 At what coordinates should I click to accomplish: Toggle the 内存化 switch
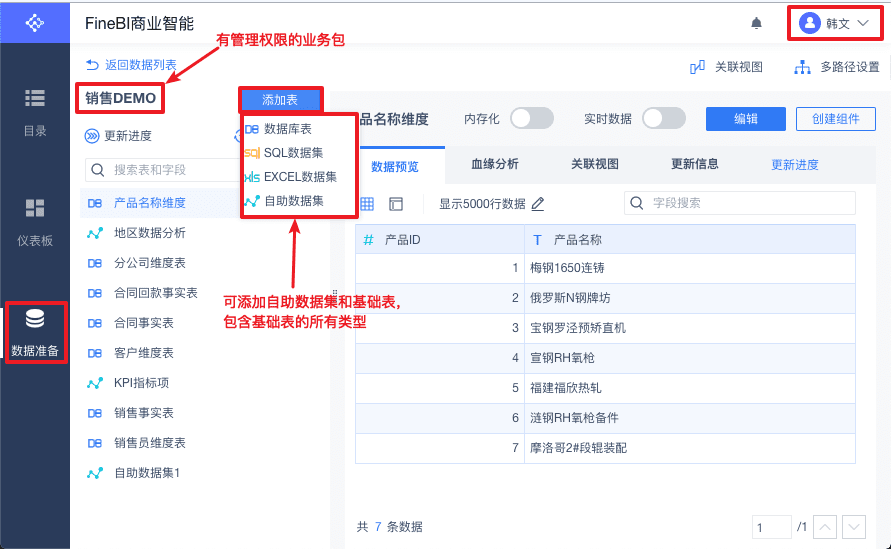point(532,119)
